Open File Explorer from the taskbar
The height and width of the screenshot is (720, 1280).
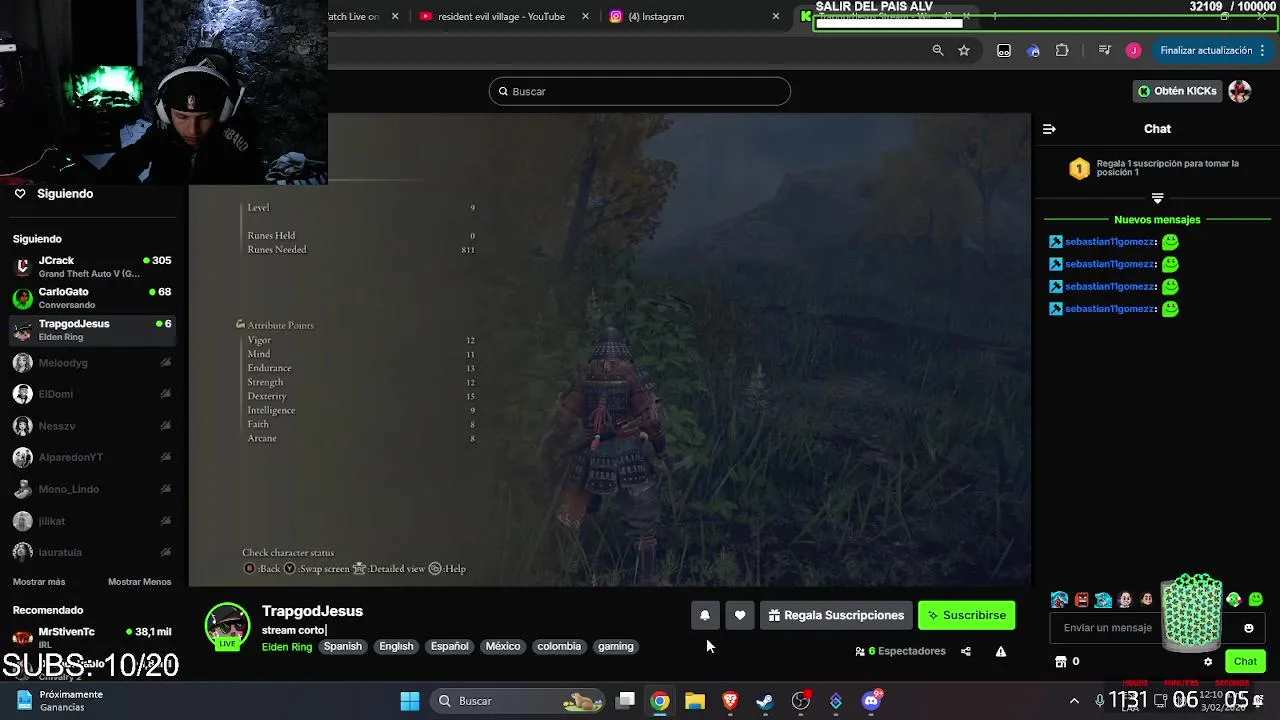695,701
